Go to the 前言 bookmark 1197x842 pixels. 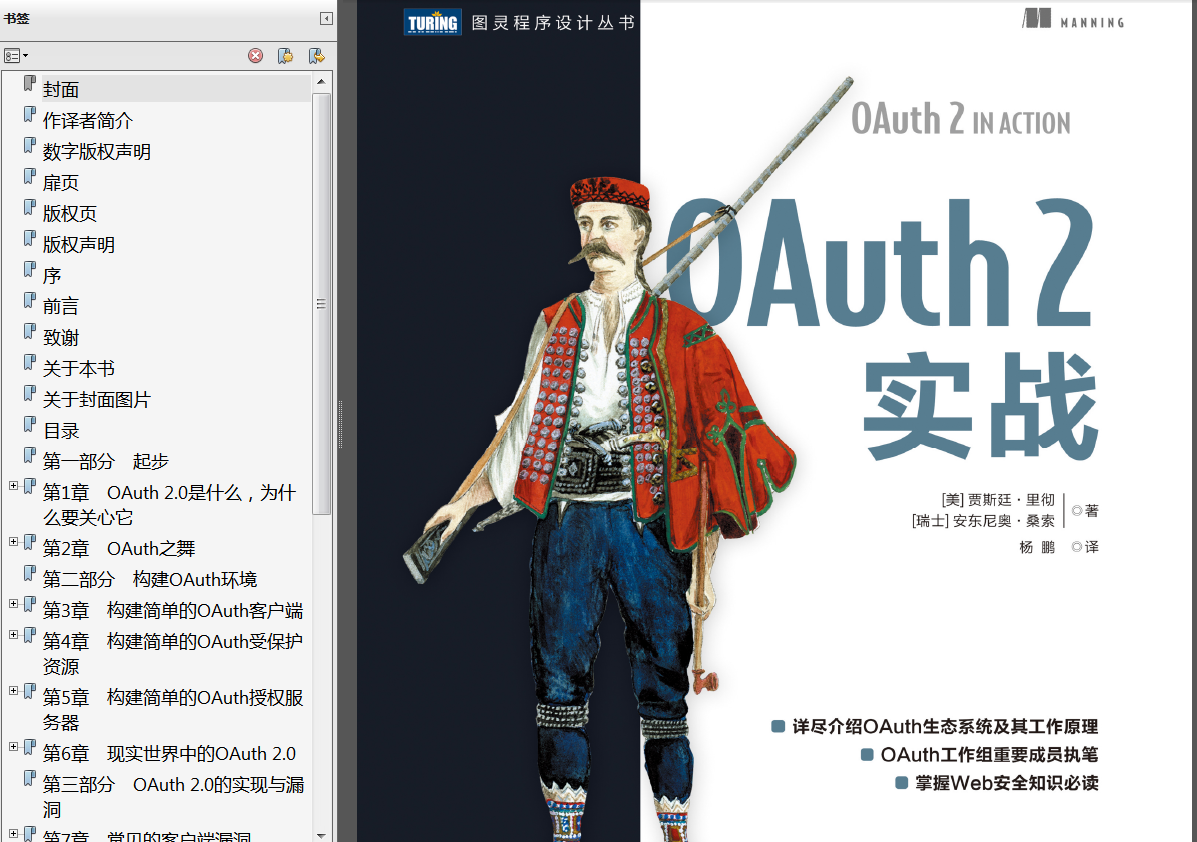pos(61,306)
